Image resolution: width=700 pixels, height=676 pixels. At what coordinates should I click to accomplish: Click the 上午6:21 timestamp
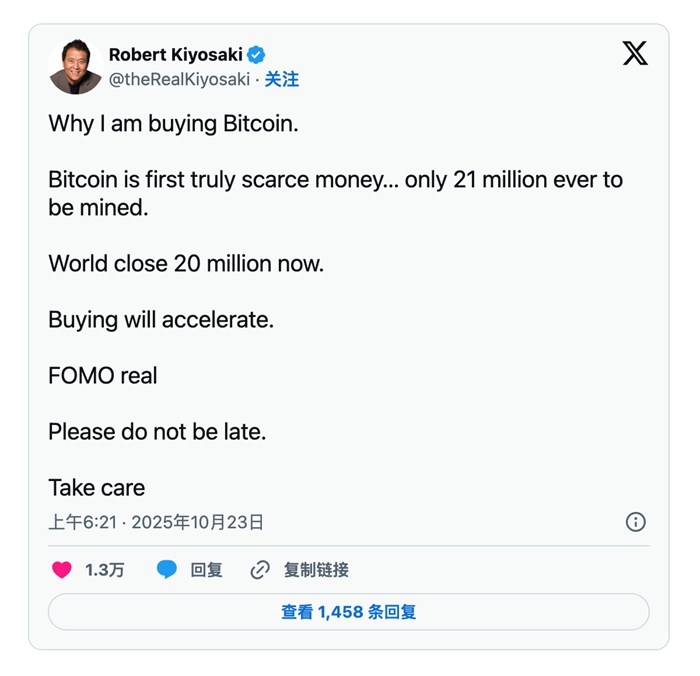tap(83, 522)
